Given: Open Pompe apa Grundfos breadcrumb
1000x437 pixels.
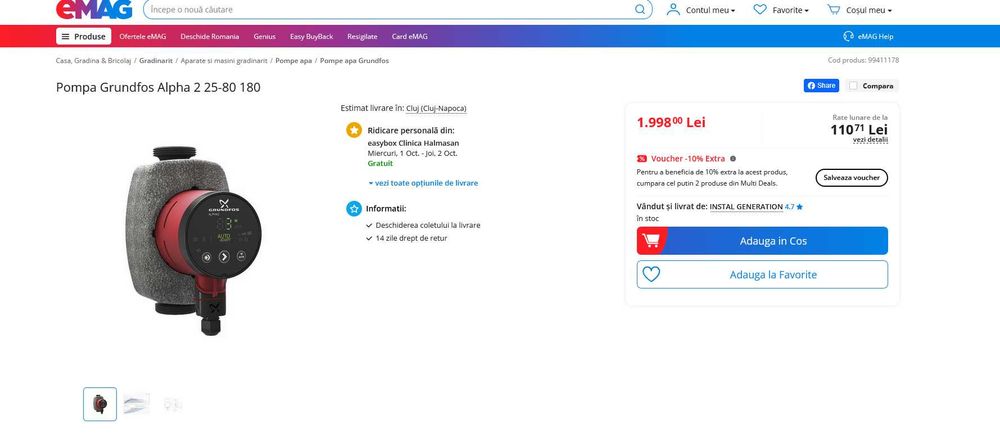Looking at the screenshot, I should [354, 61].
